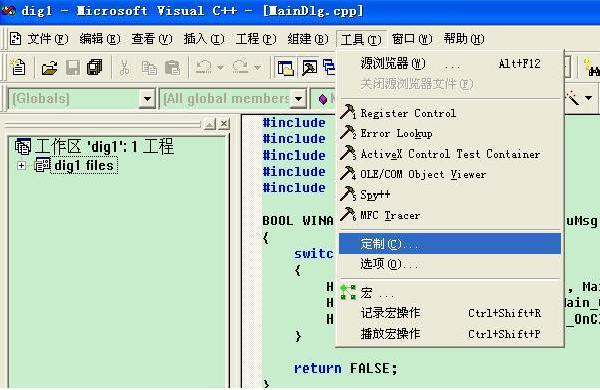Open the 帮助(H) menu
This screenshot has width=600, height=390.
[x=464, y=39]
